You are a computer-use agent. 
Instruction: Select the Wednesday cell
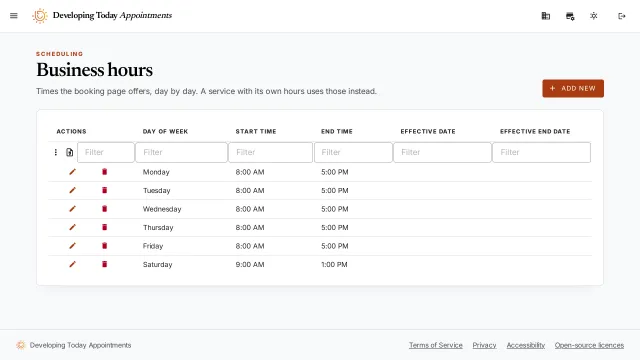click(x=162, y=209)
